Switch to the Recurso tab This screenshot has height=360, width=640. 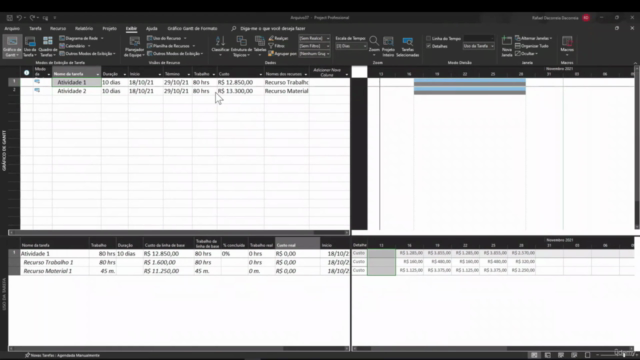(58, 29)
